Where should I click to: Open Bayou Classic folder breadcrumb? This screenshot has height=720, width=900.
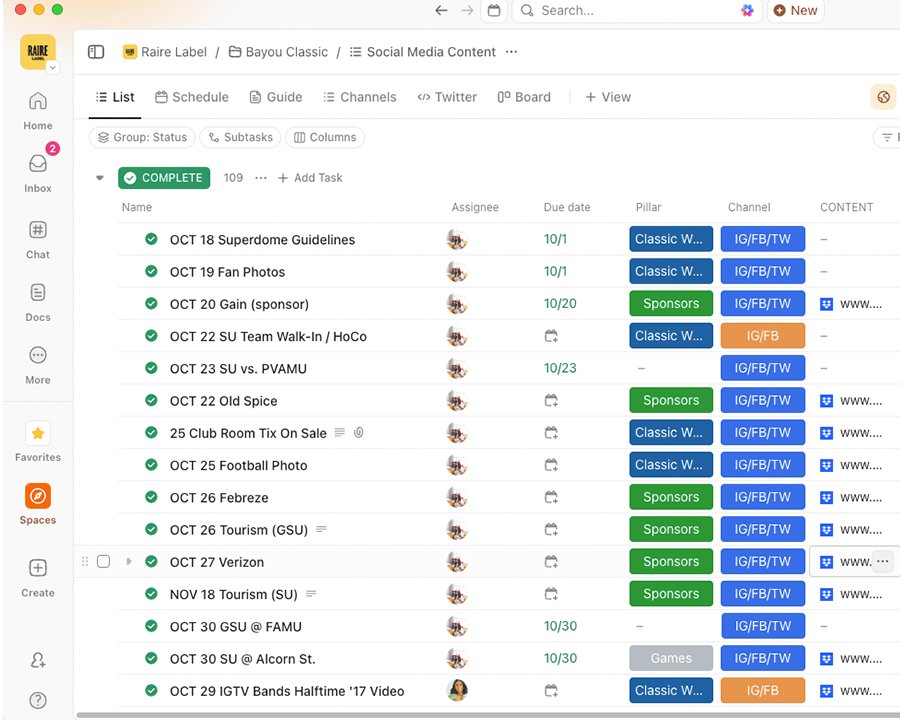pyautogui.click(x=278, y=52)
